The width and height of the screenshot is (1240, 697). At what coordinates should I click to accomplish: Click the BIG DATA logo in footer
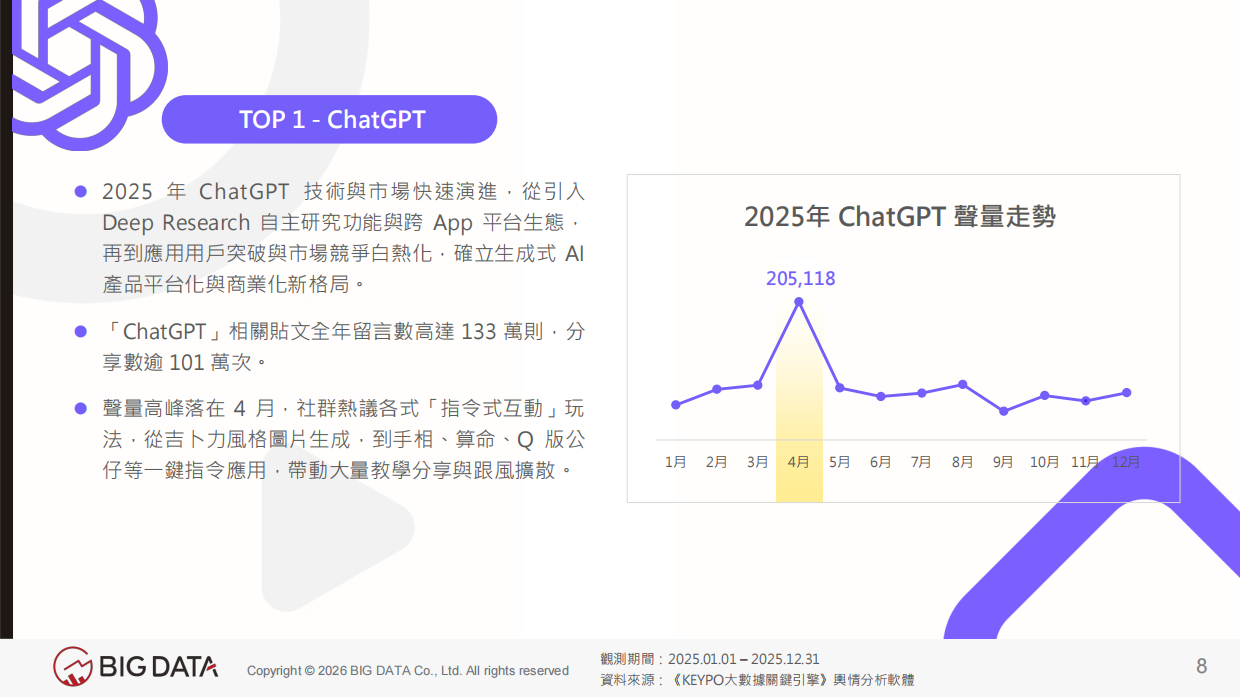135,667
